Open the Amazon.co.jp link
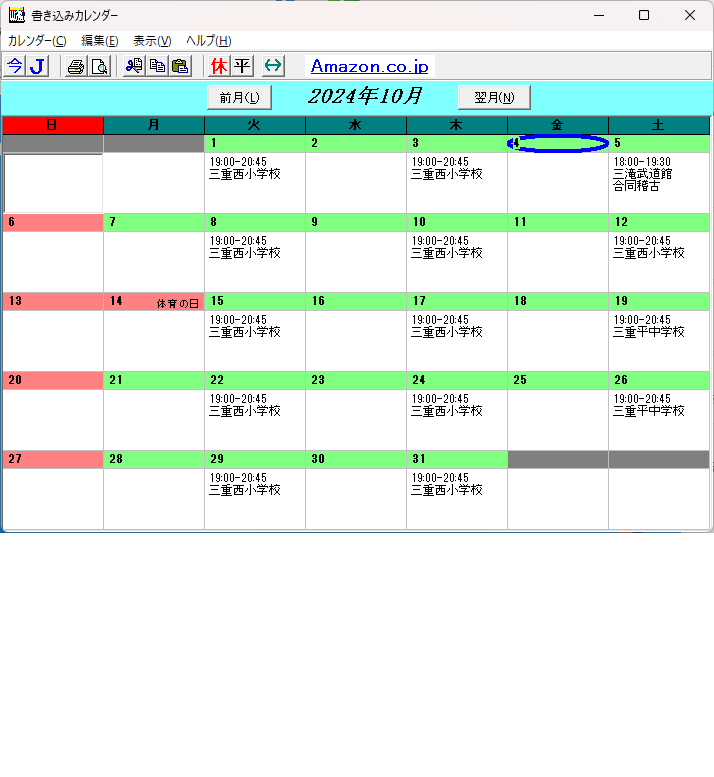The width and height of the screenshot is (714, 777). point(369,67)
